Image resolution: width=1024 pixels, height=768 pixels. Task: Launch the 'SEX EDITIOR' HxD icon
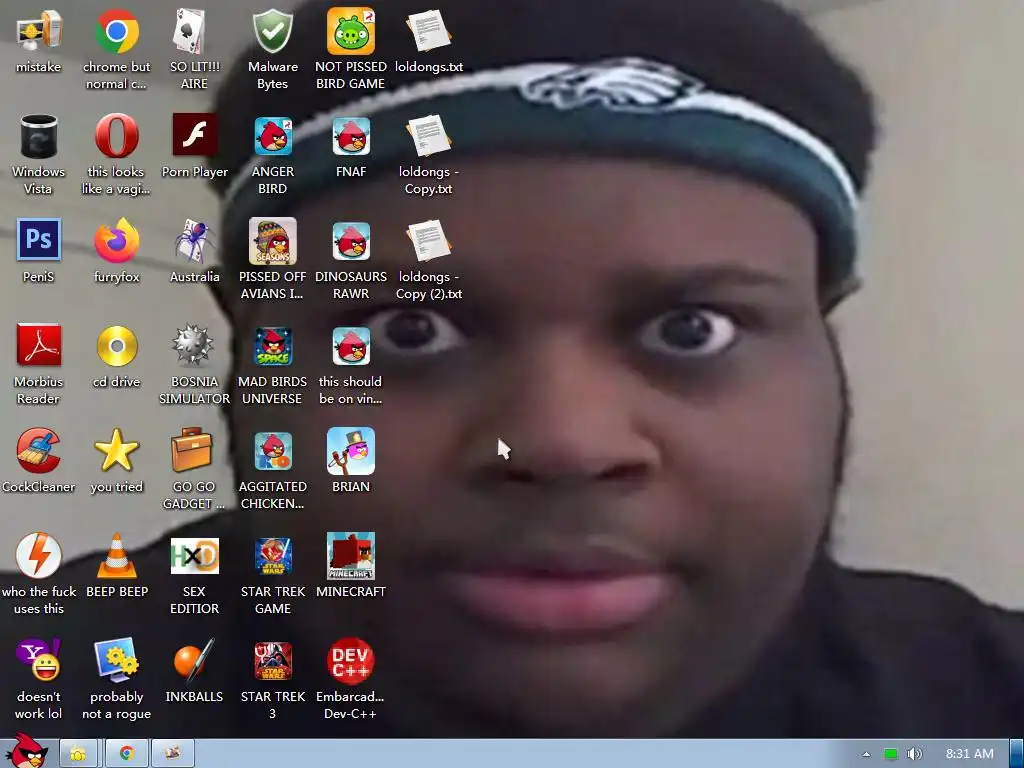pyautogui.click(x=194, y=556)
